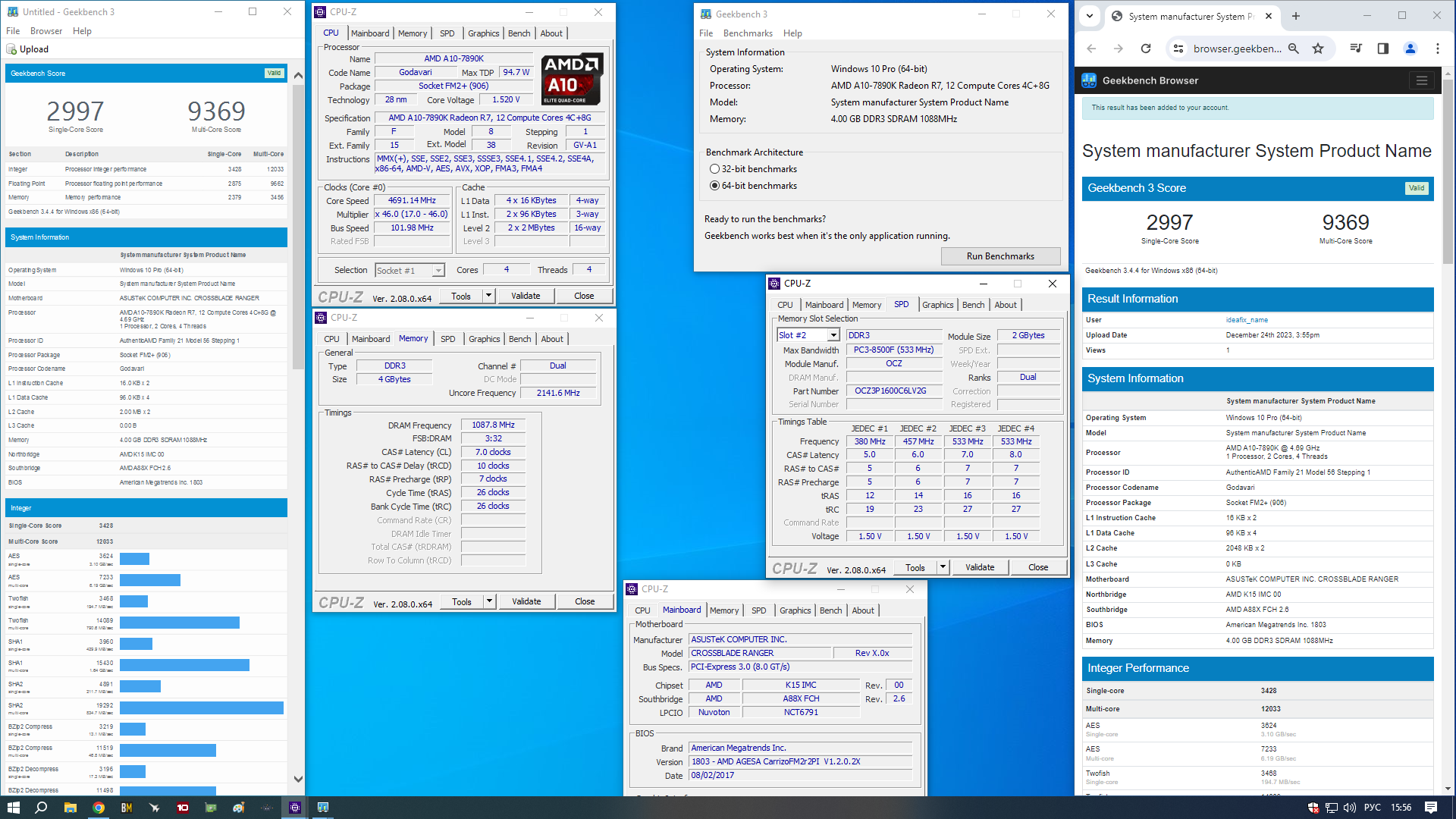This screenshot has height=819, width=1456.
Task: Open taskbar search magnifier
Action: point(41,808)
